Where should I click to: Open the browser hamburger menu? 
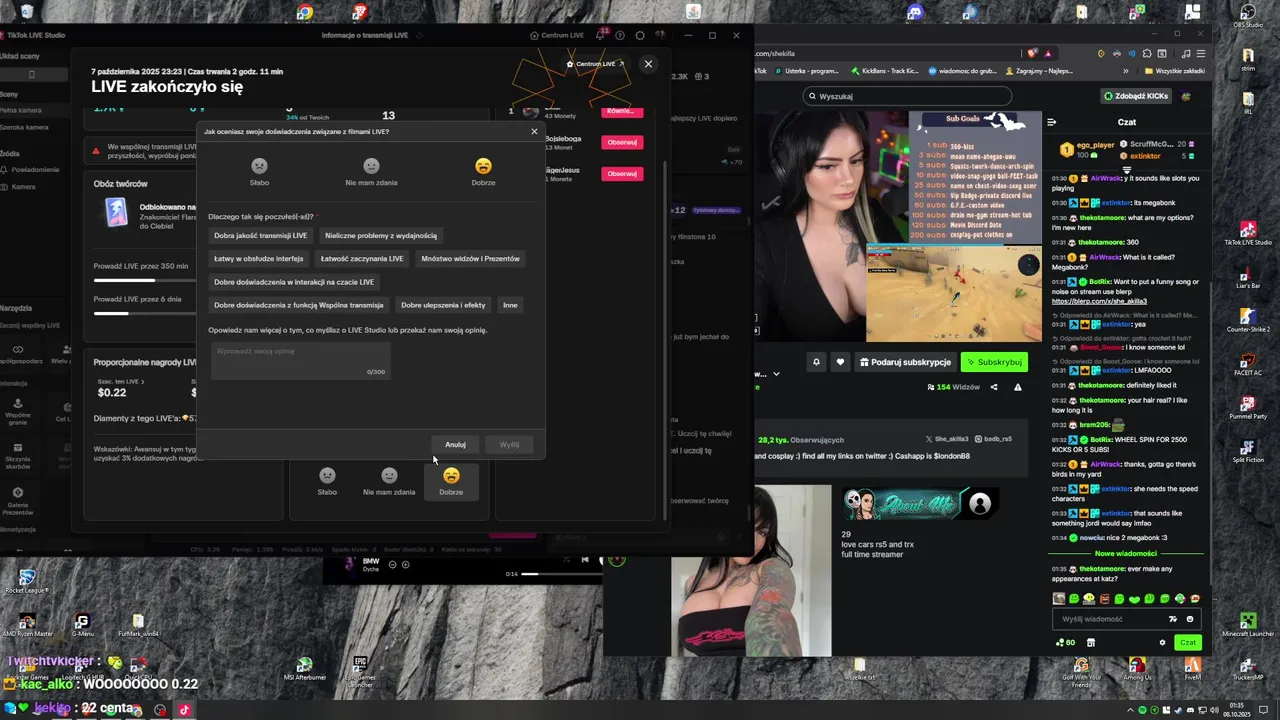pos(1201,53)
